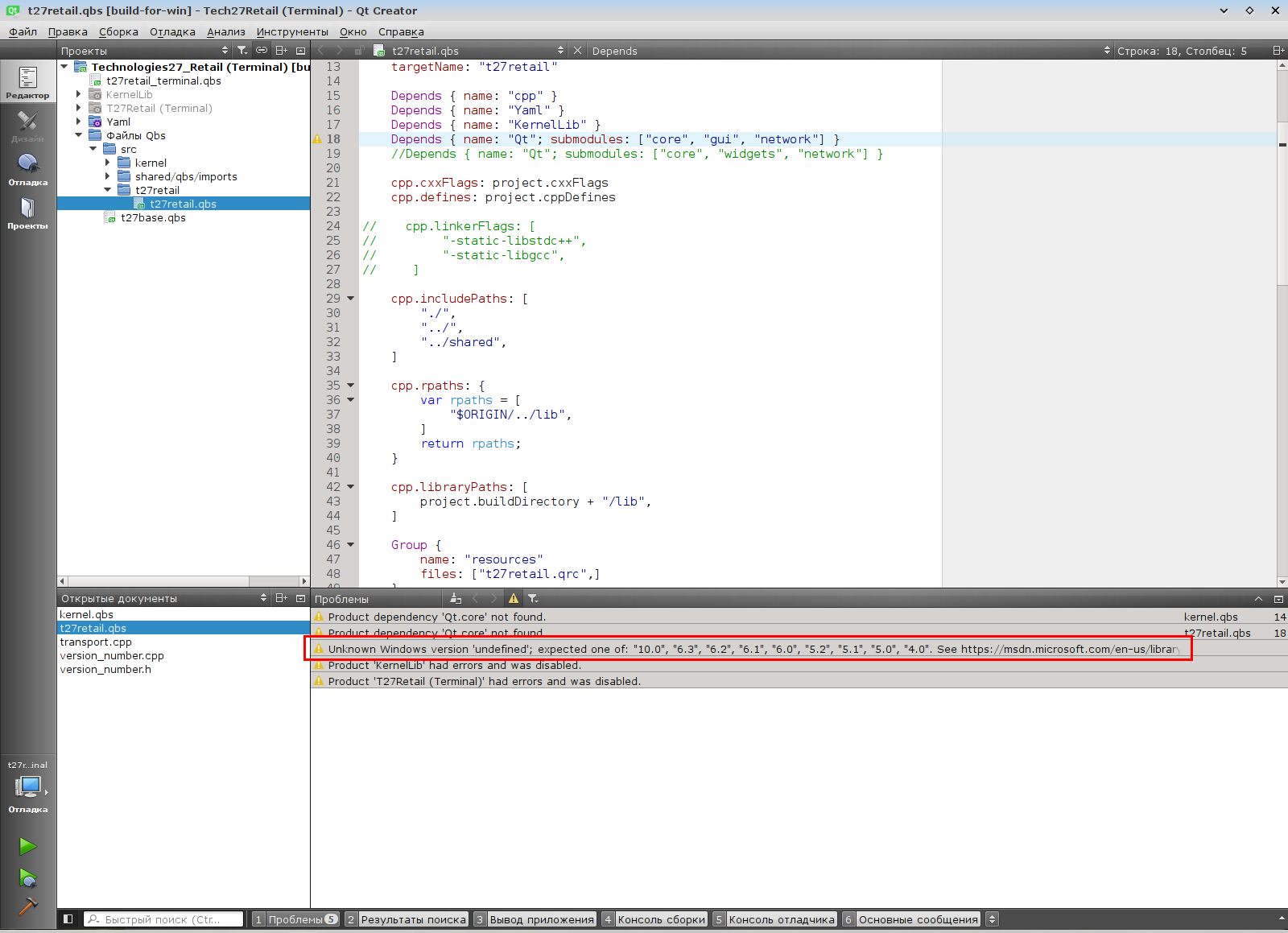The height and width of the screenshot is (933, 1288).
Task: Switch to Консоль сборки output tab
Action: coord(661,919)
